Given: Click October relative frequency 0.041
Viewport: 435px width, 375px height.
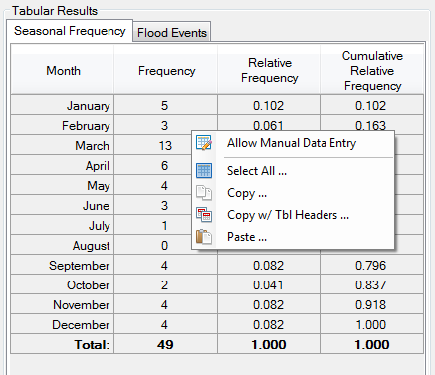Looking at the screenshot, I should tap(268, 285).
